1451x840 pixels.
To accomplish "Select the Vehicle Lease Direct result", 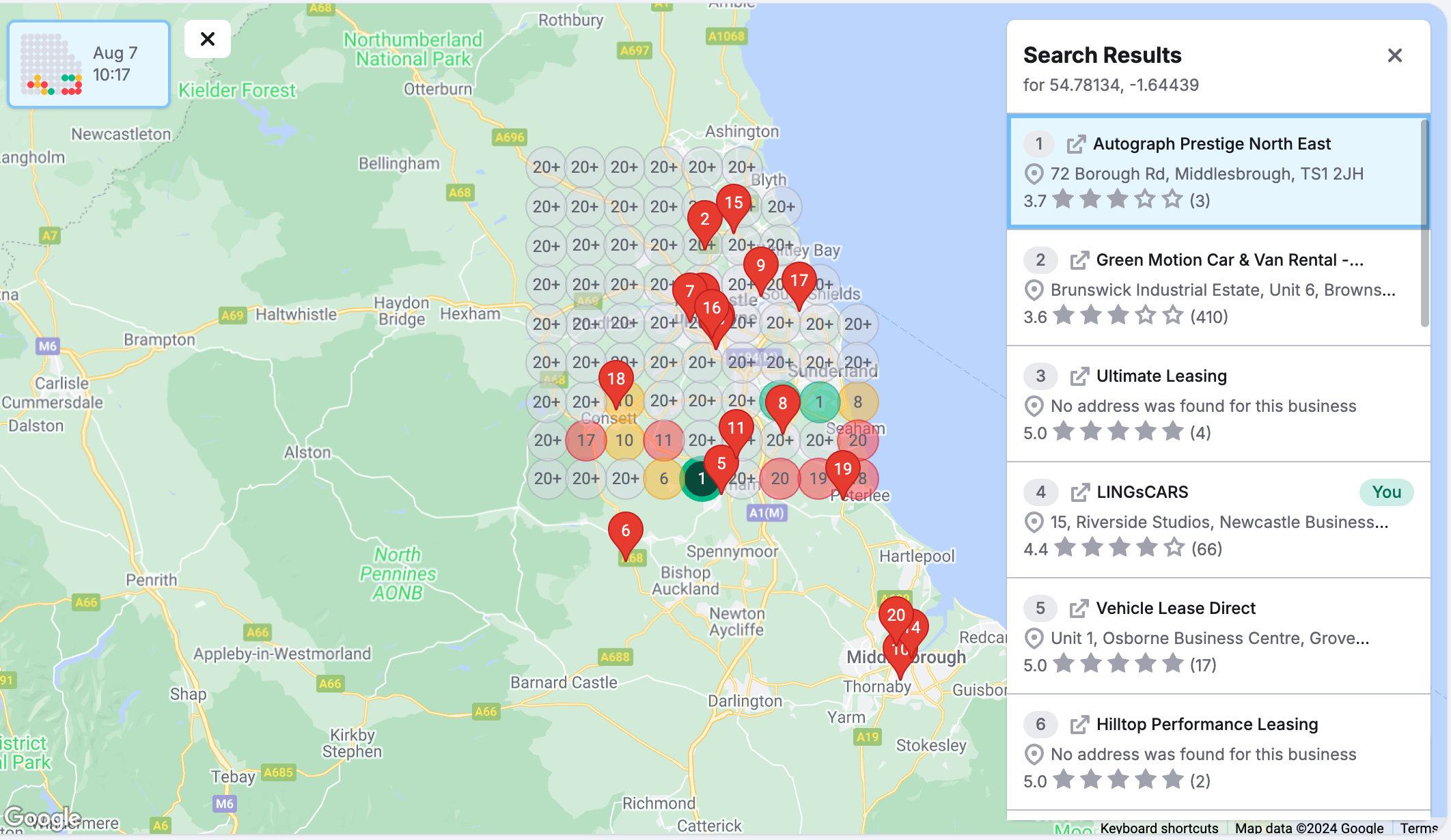I will point(1217,636).
